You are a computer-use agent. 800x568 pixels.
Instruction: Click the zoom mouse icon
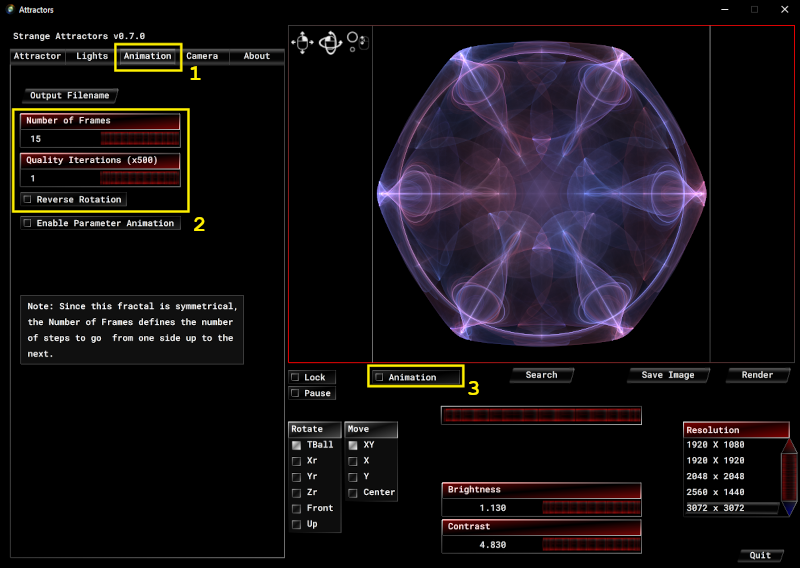point(358,41)
